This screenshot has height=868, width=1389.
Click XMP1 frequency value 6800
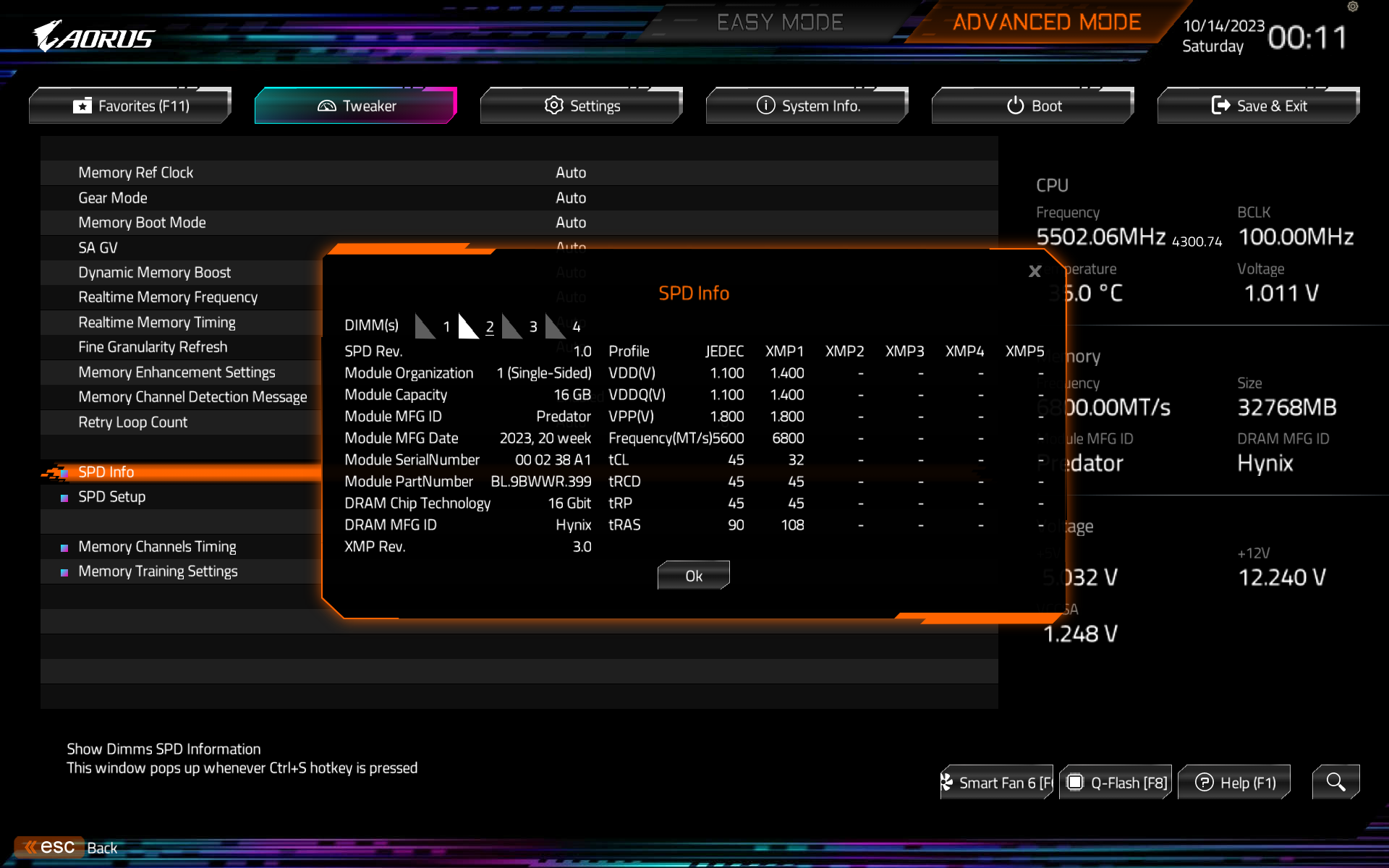(788, 438)
